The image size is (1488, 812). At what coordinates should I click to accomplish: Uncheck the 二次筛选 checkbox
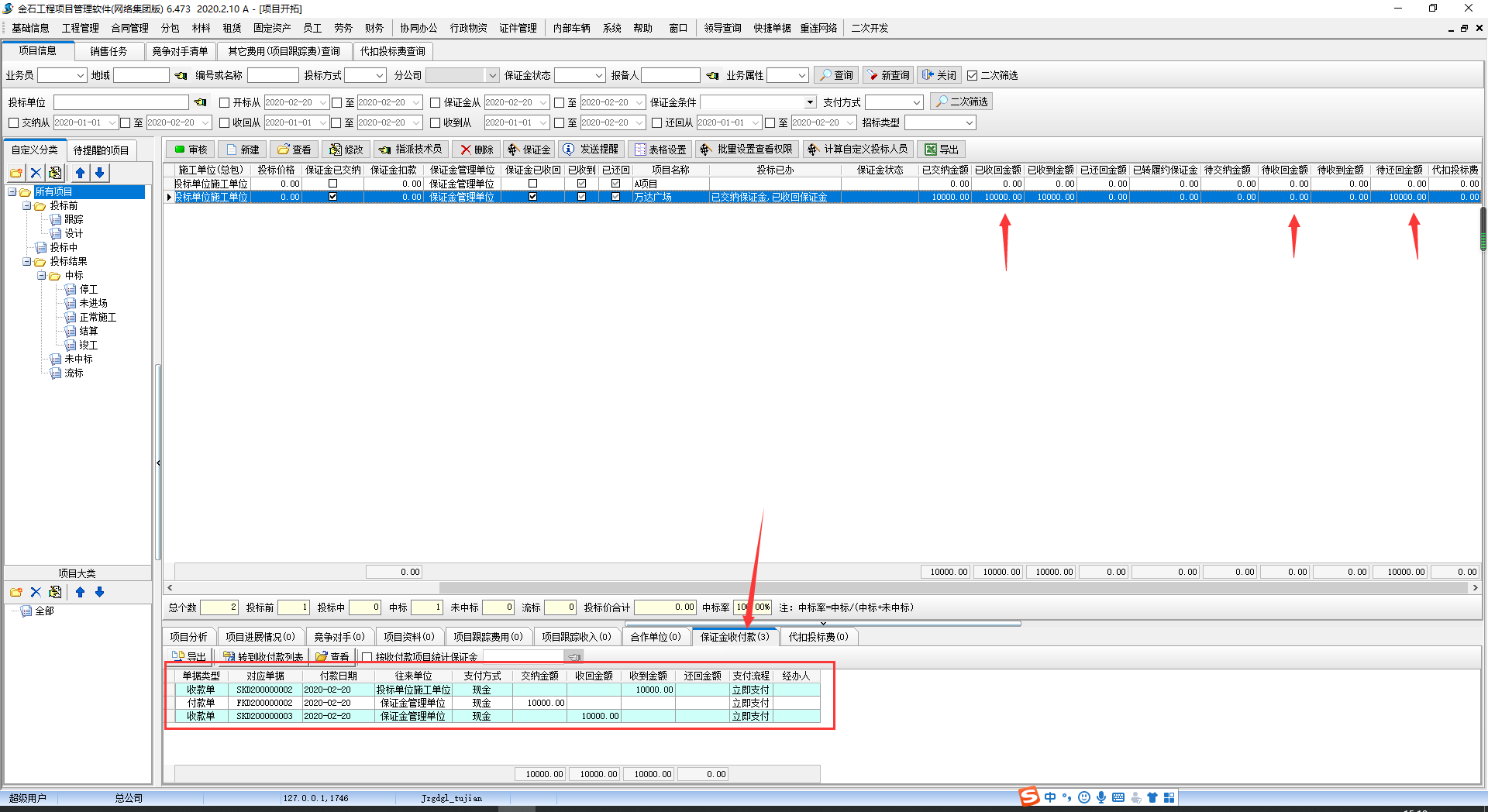pos(972,76)
